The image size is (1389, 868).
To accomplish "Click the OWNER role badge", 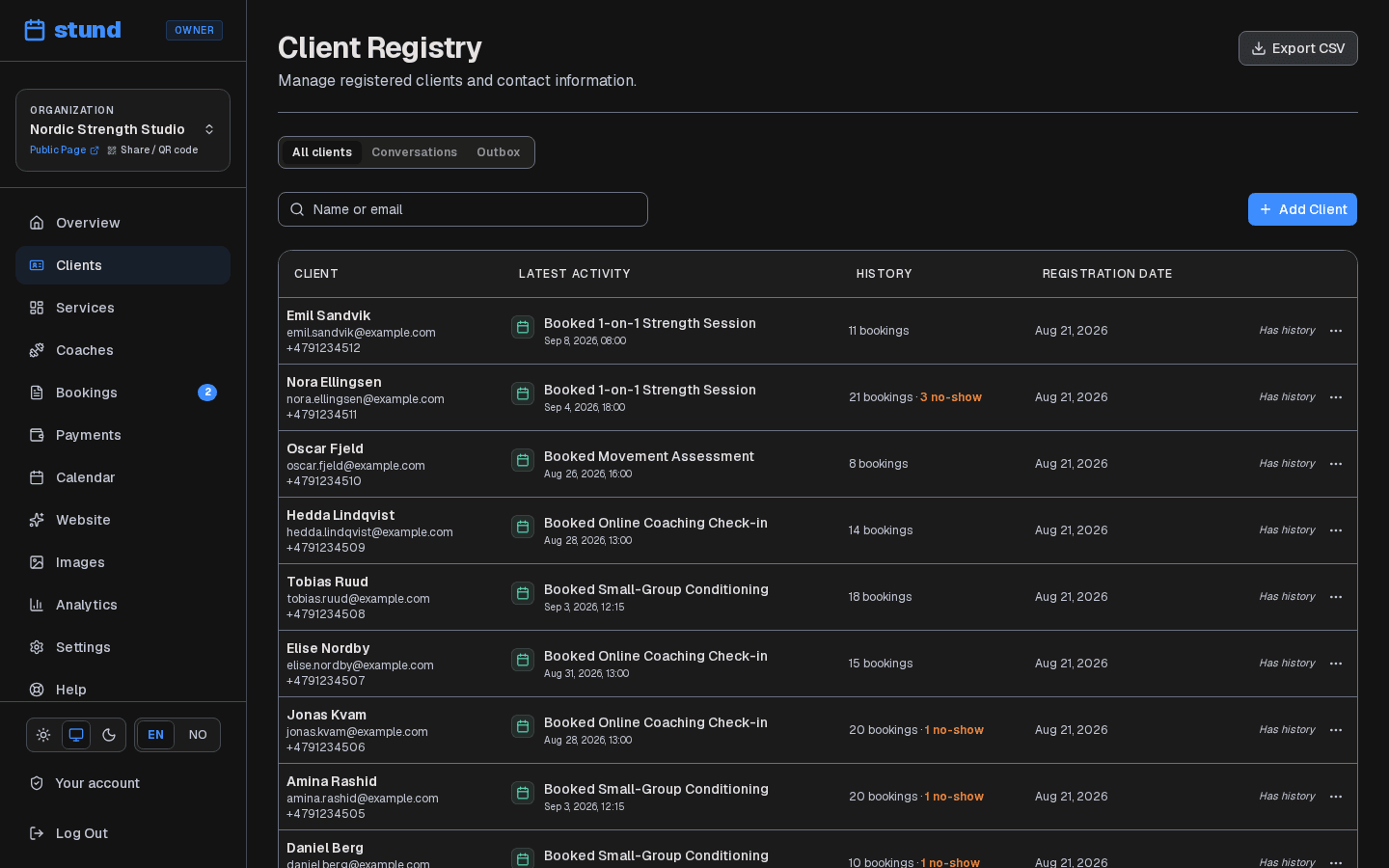I will tap(194, 30).
